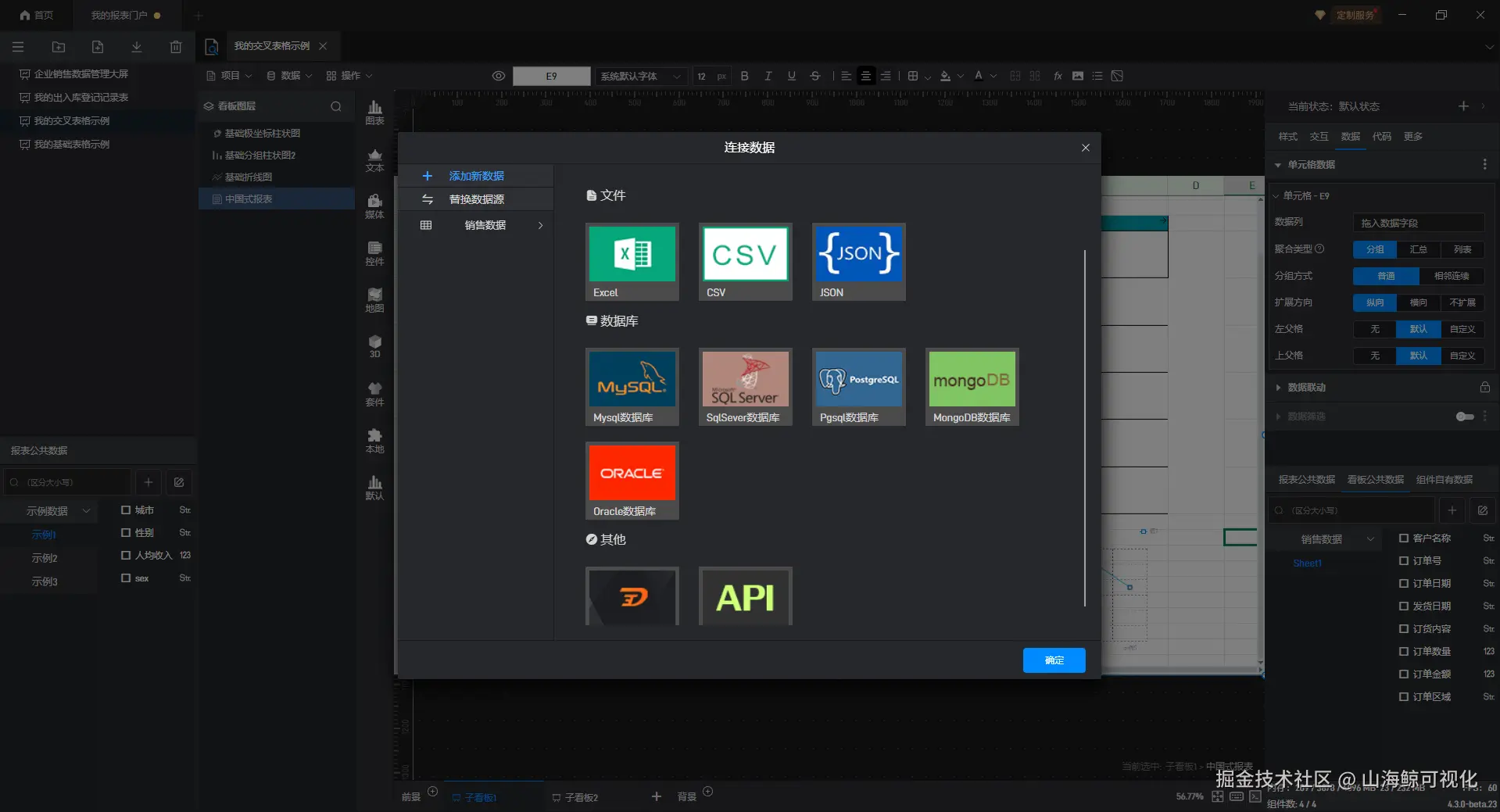Select the MySQL database connector
This screenshot has height=812, width=1500.
click(632, 387)
